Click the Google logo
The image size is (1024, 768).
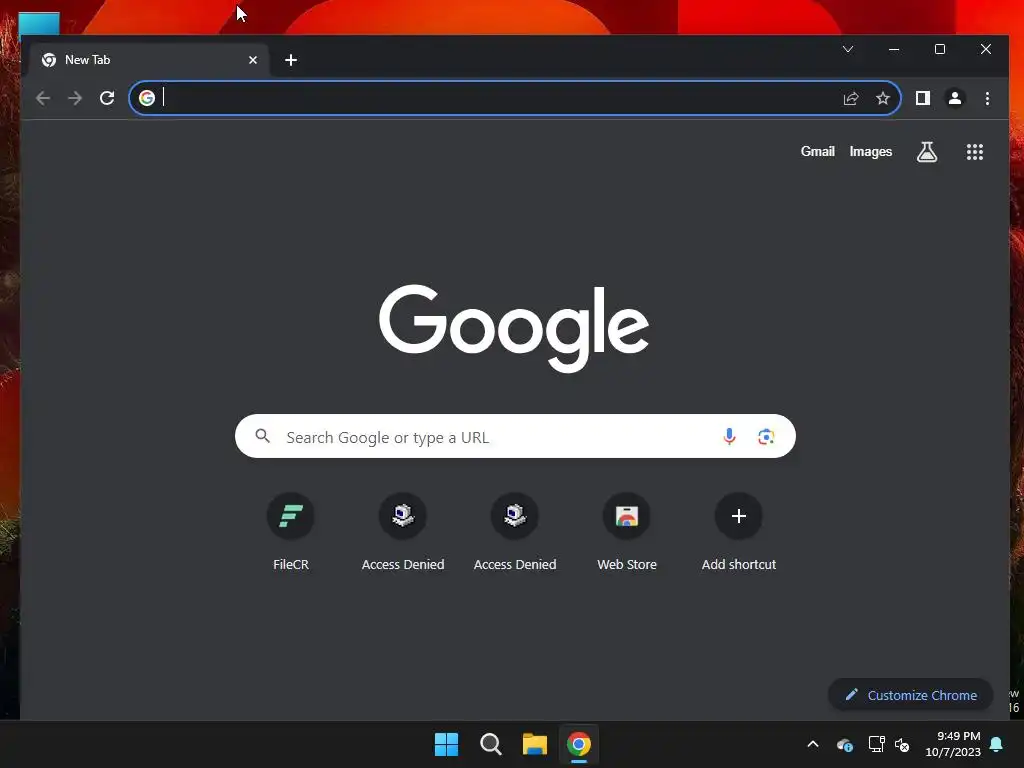pos(514,328)
